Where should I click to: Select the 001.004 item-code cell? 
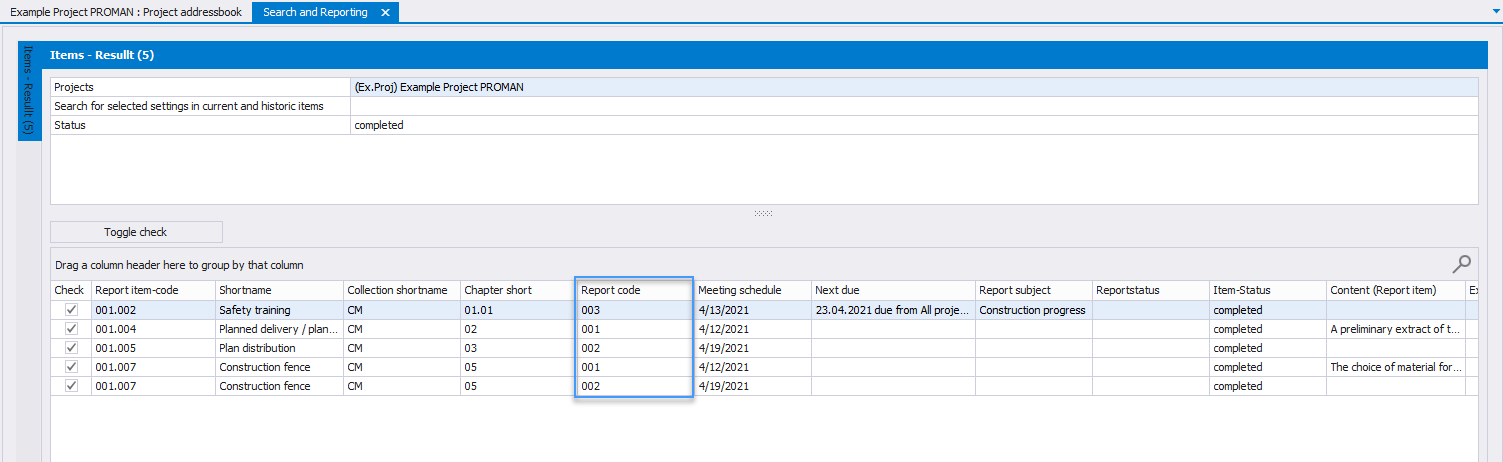point(153,329)
